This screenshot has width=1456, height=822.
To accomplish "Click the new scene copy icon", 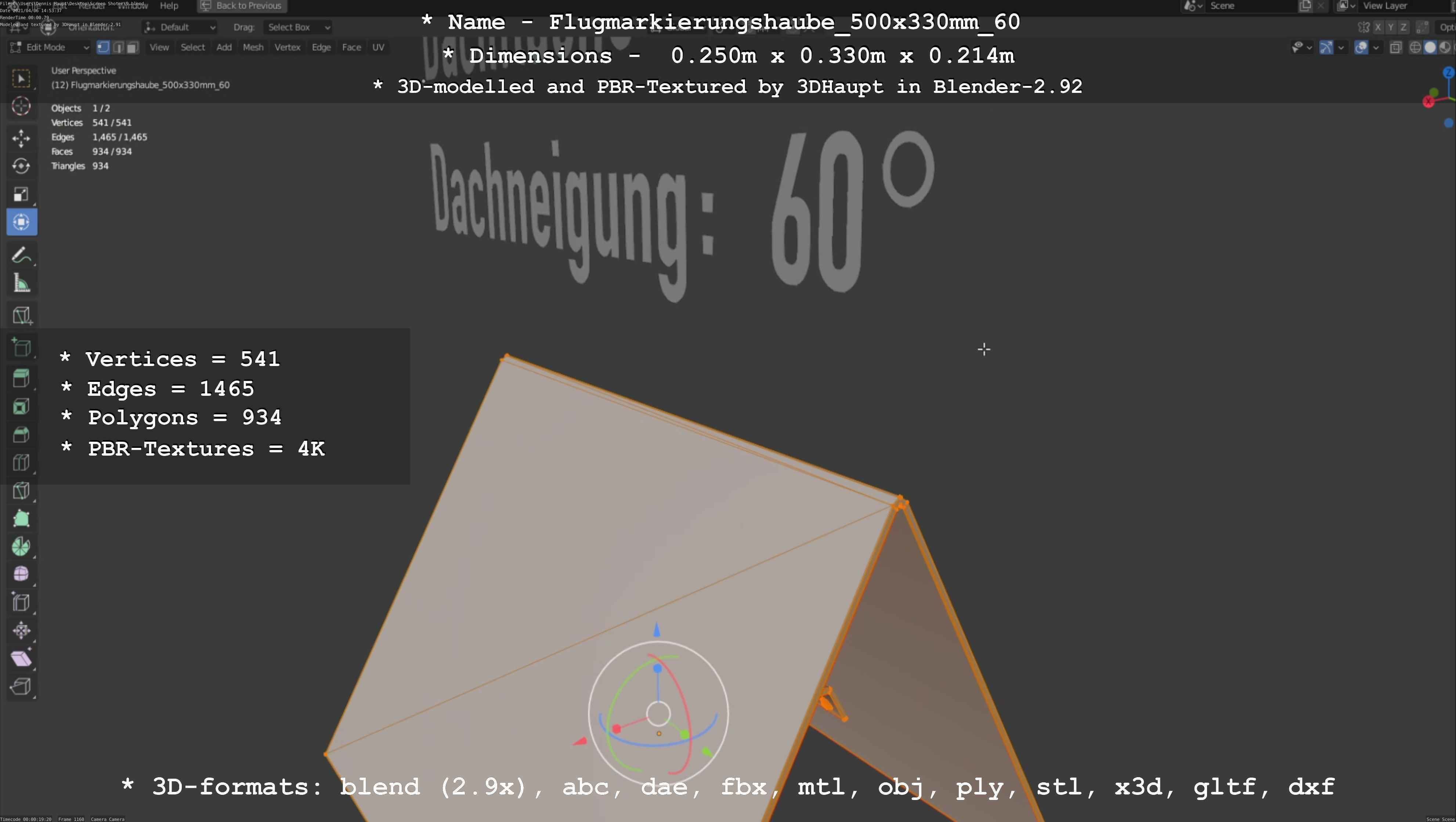I will pos(1305,6).
